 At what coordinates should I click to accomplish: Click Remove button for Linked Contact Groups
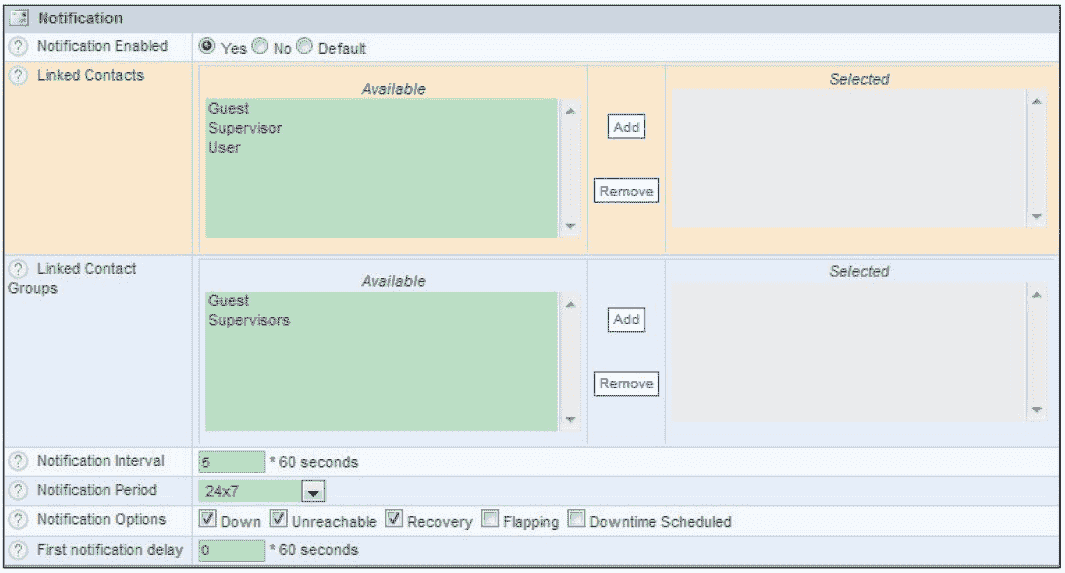tap(626, 384)
